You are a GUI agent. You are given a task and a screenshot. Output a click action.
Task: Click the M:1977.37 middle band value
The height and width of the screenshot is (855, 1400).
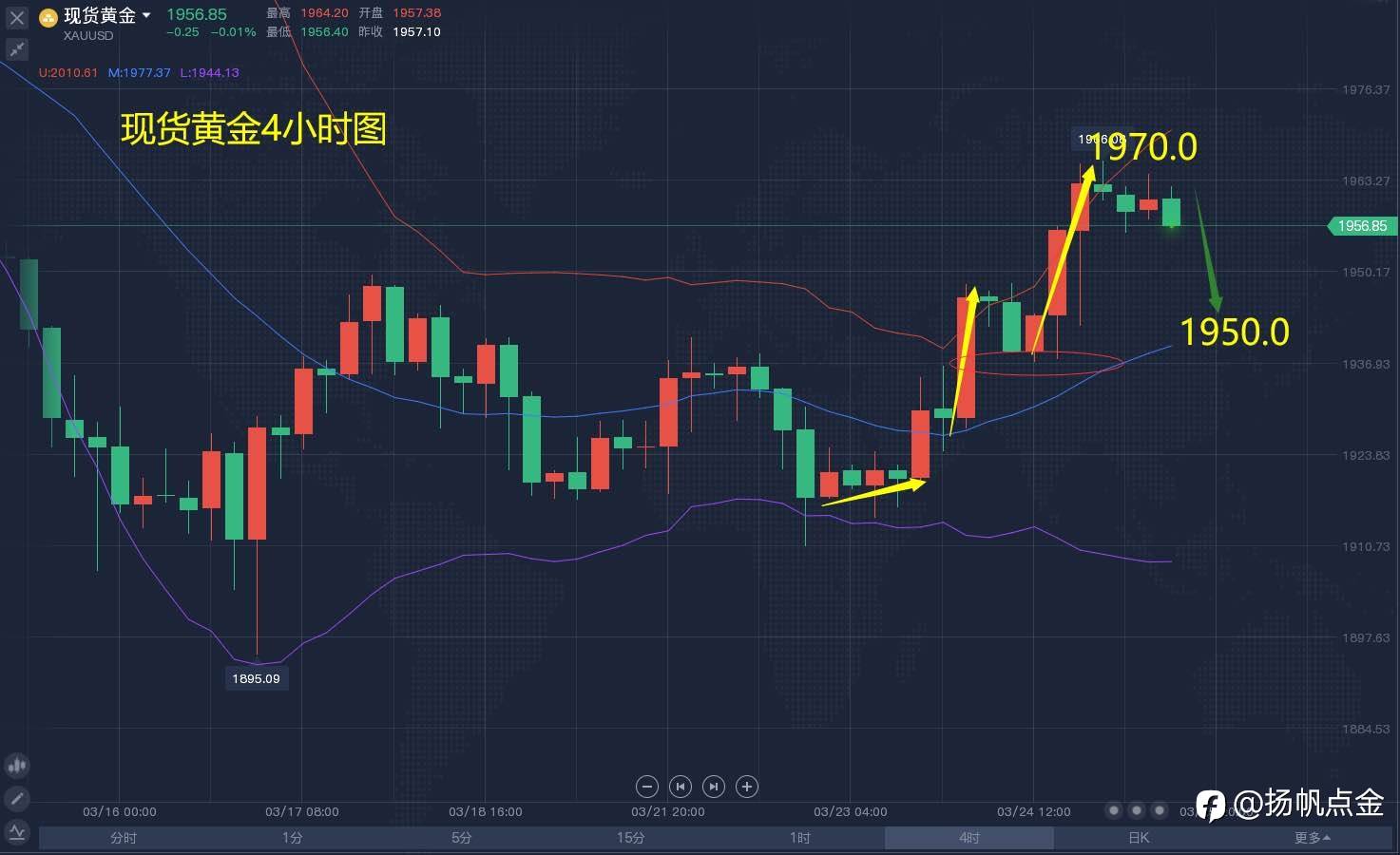point(139,72)
